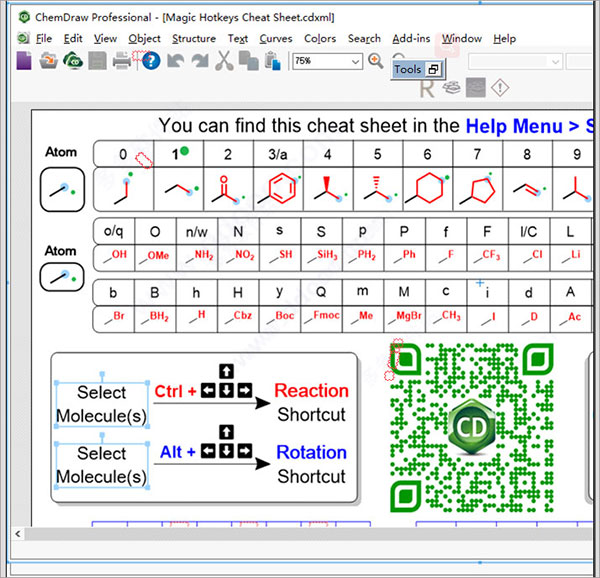This screenshot has width=600, height=578.
Task: Click the 'Help Menu >' blue text
Action: click(523, 126)
